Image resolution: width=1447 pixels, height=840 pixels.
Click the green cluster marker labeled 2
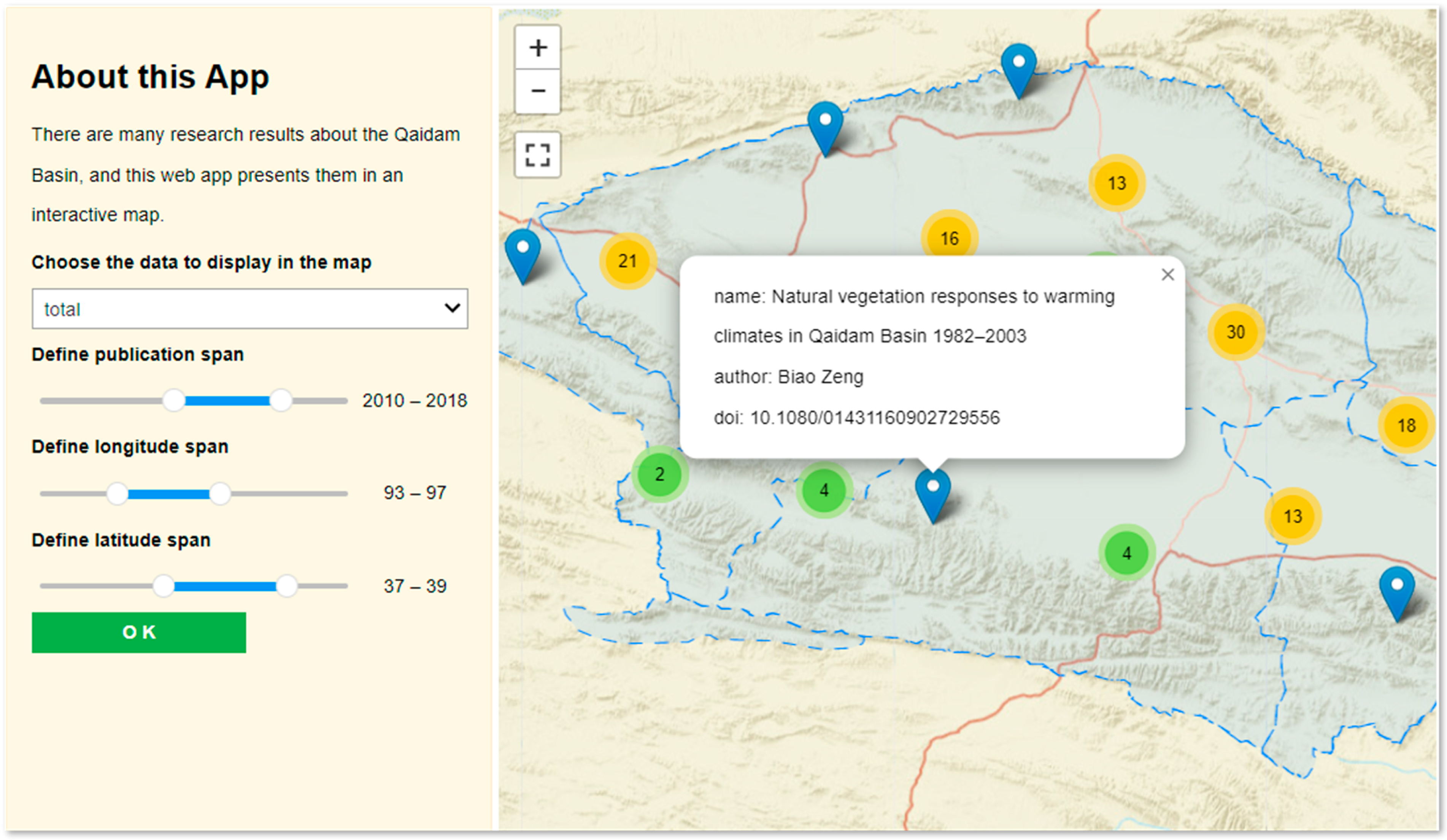(659, 474)
